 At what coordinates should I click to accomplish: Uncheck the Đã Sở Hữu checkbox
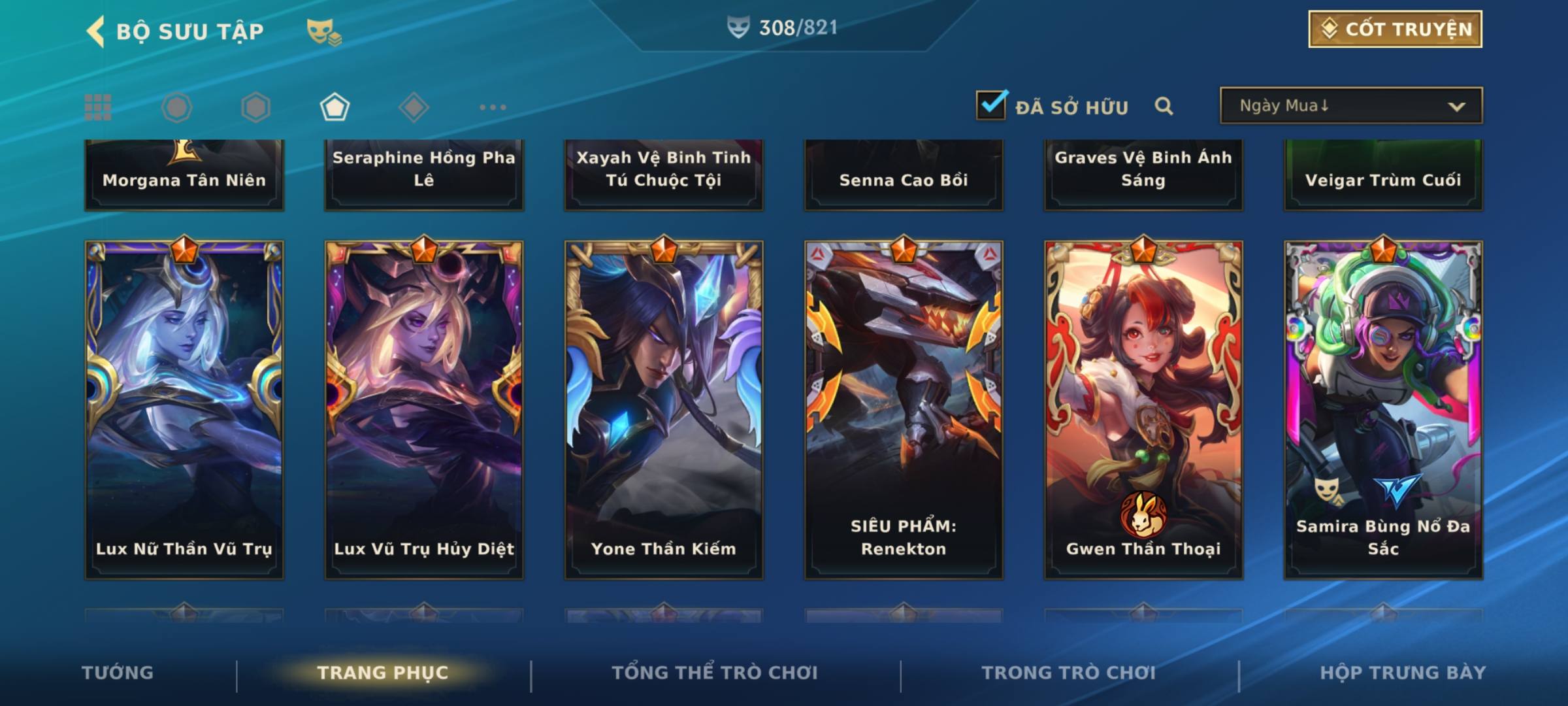[991, 105]
